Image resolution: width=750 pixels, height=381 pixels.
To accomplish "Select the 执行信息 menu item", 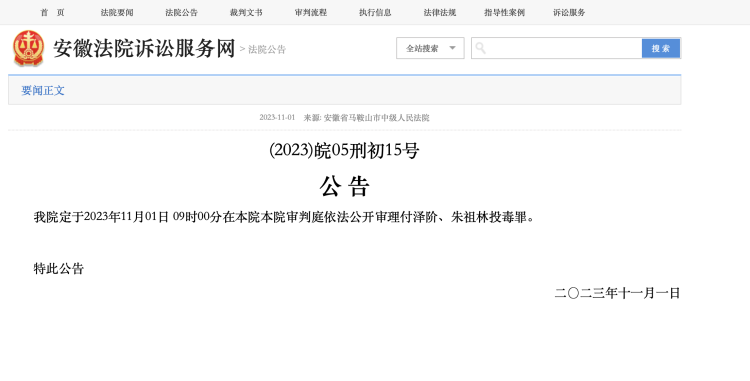I will pyautogui.click(x=375, y=12).
